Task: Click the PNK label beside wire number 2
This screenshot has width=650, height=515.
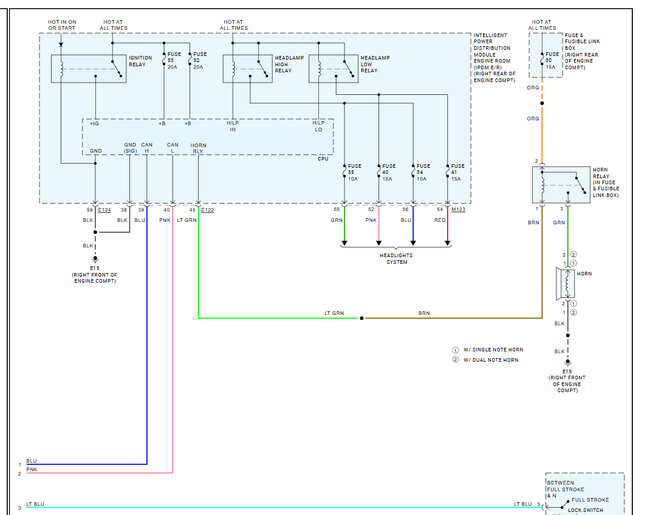Action: (32, 469)
